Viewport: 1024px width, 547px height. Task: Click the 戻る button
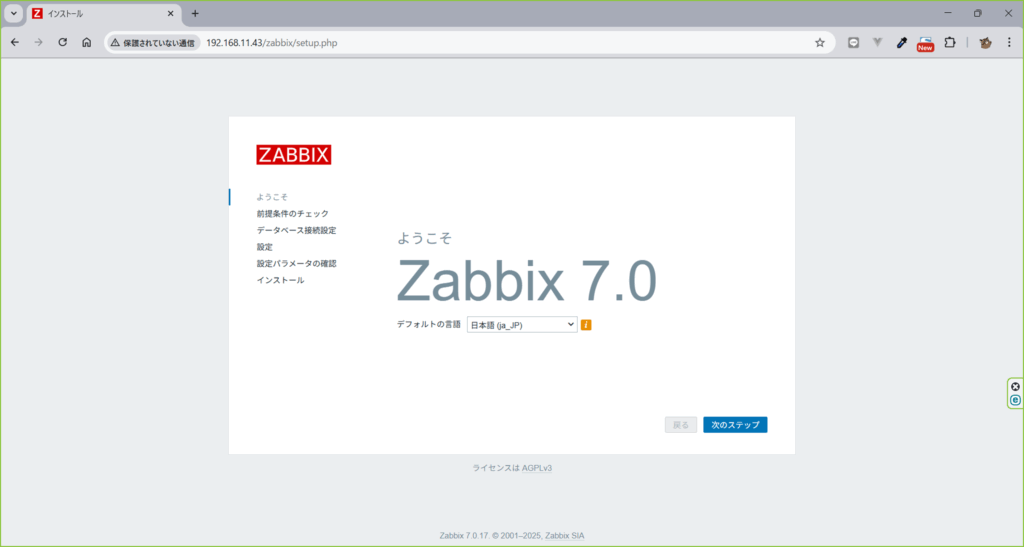(x=680, y=424)
